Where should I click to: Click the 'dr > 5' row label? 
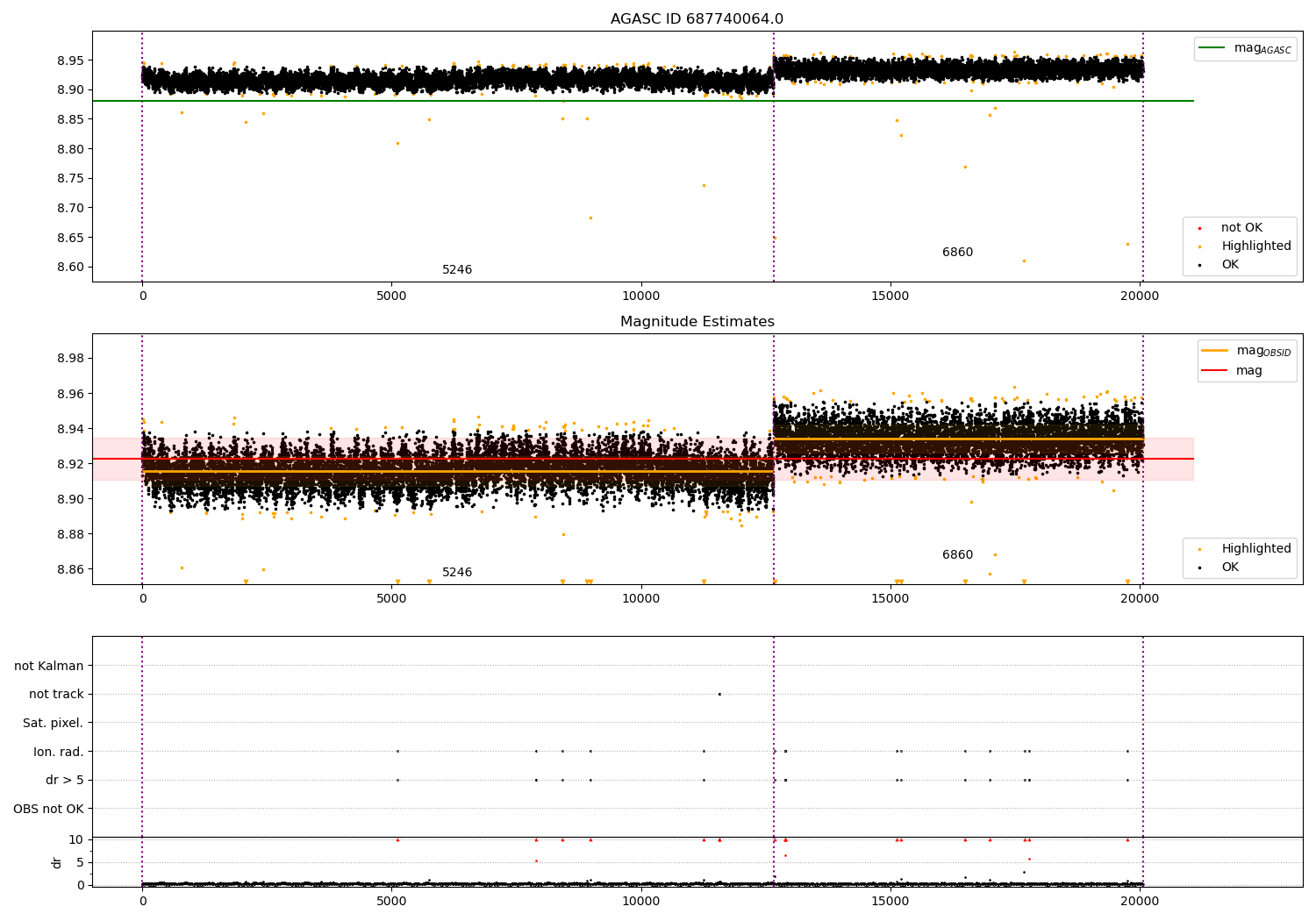[65, 781]
